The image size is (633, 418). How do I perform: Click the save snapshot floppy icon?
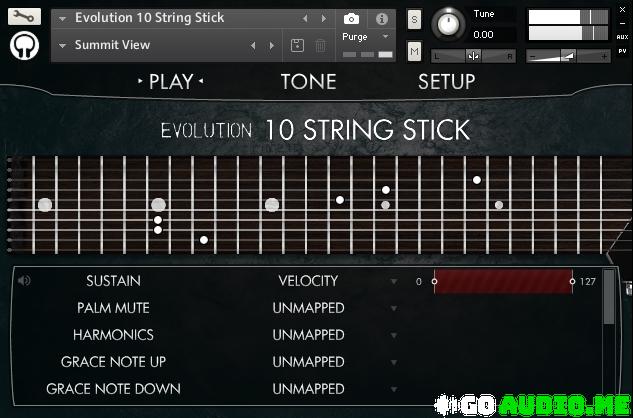pyautogui.click(x=298, y=45)
